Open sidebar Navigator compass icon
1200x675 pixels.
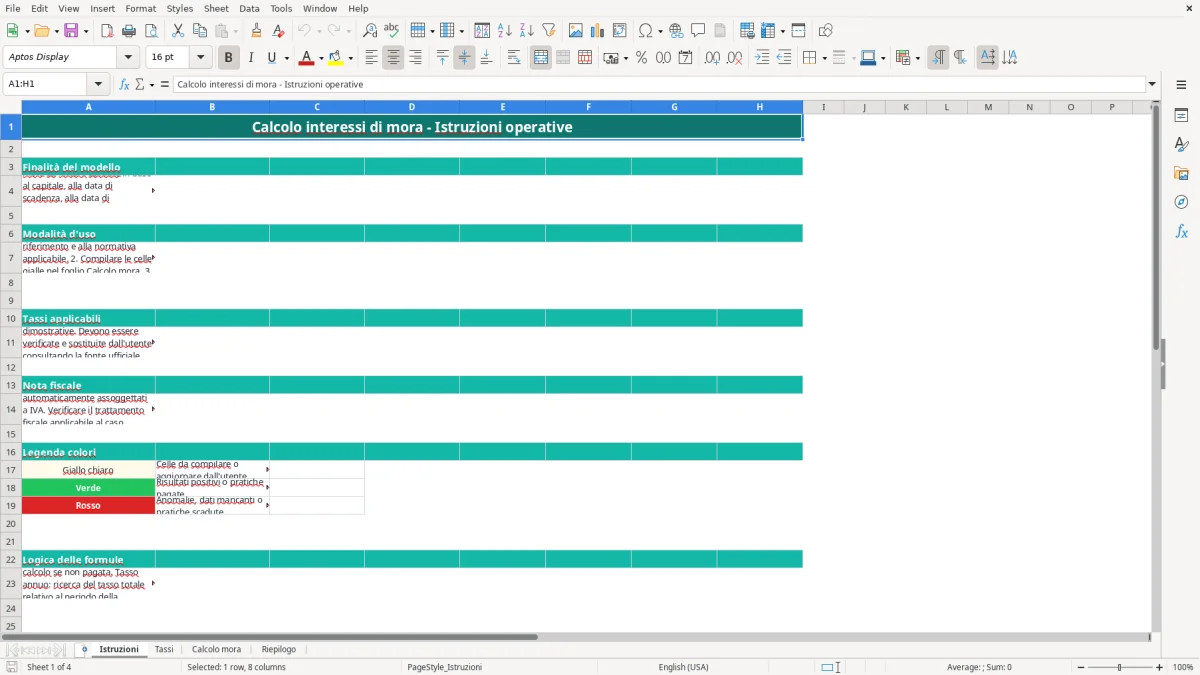[1181, 202]
